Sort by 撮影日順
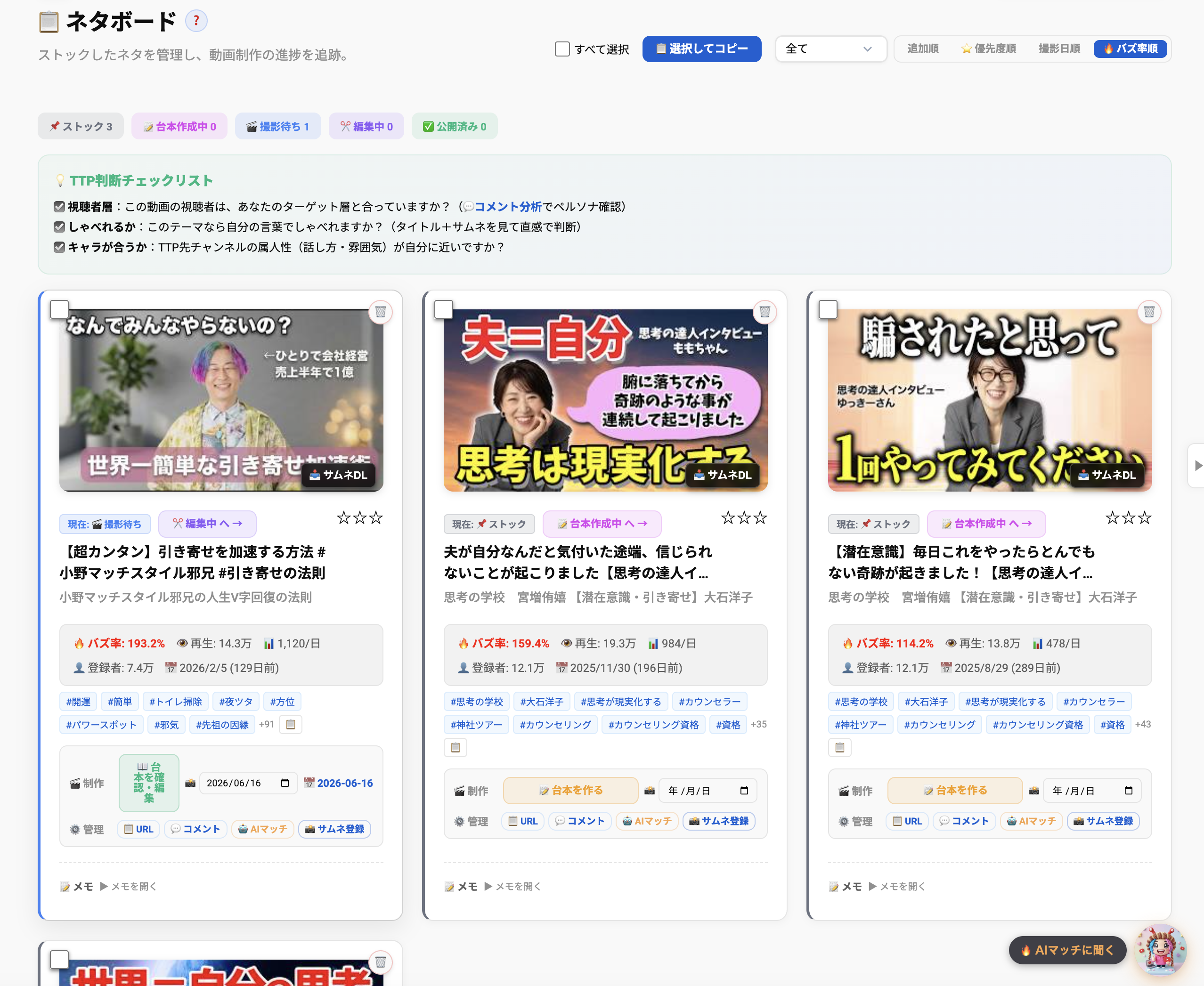The width and height of the screenshot is (1204, 986). (x=1059, y=49)
